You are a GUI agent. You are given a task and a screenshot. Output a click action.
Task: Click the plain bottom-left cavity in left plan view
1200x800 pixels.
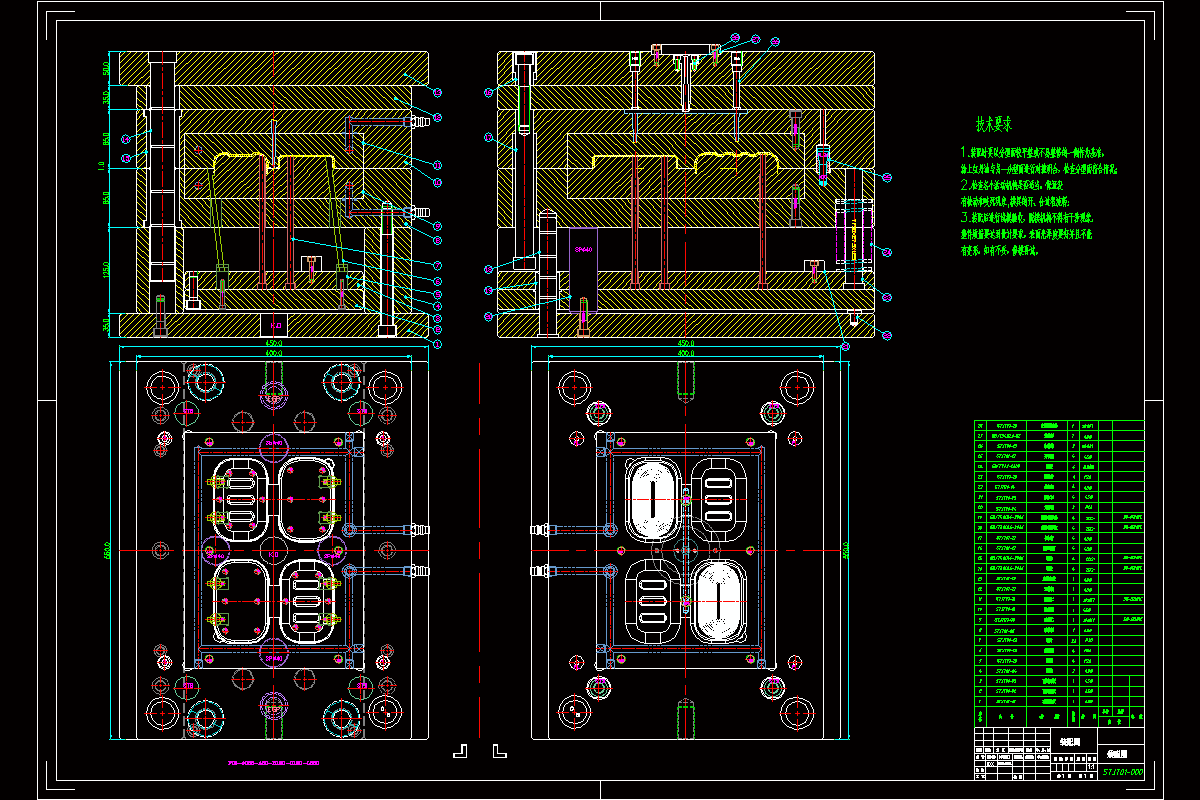tap(239, 602)
